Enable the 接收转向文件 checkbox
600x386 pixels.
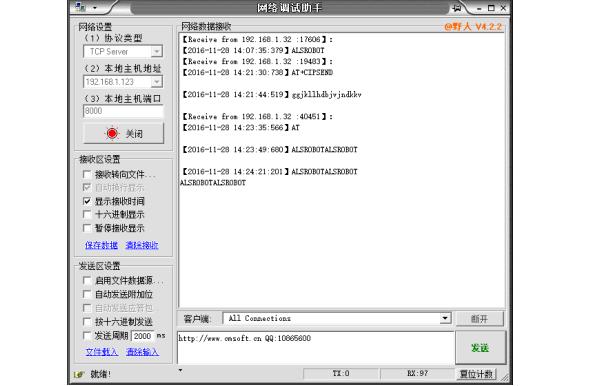87,174
